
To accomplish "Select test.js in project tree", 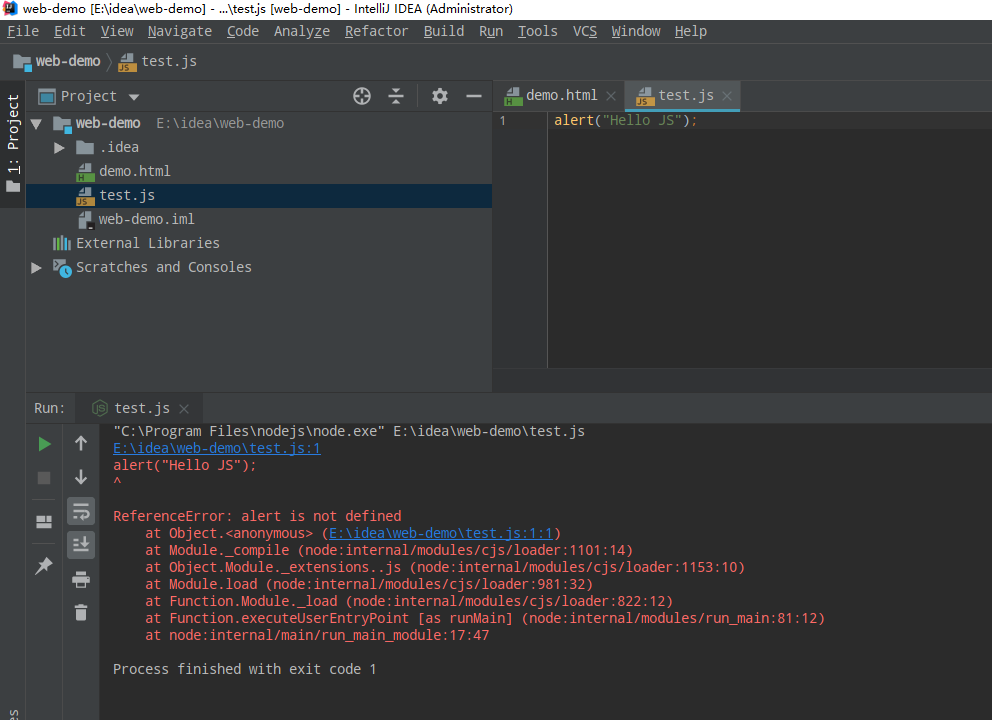I will coord(259,196).
